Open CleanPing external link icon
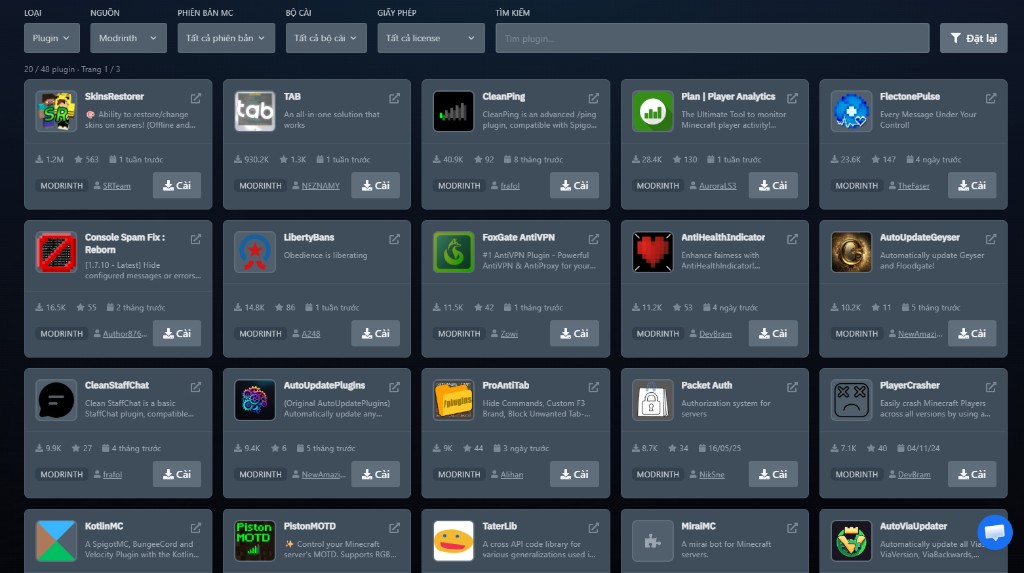 594,98
